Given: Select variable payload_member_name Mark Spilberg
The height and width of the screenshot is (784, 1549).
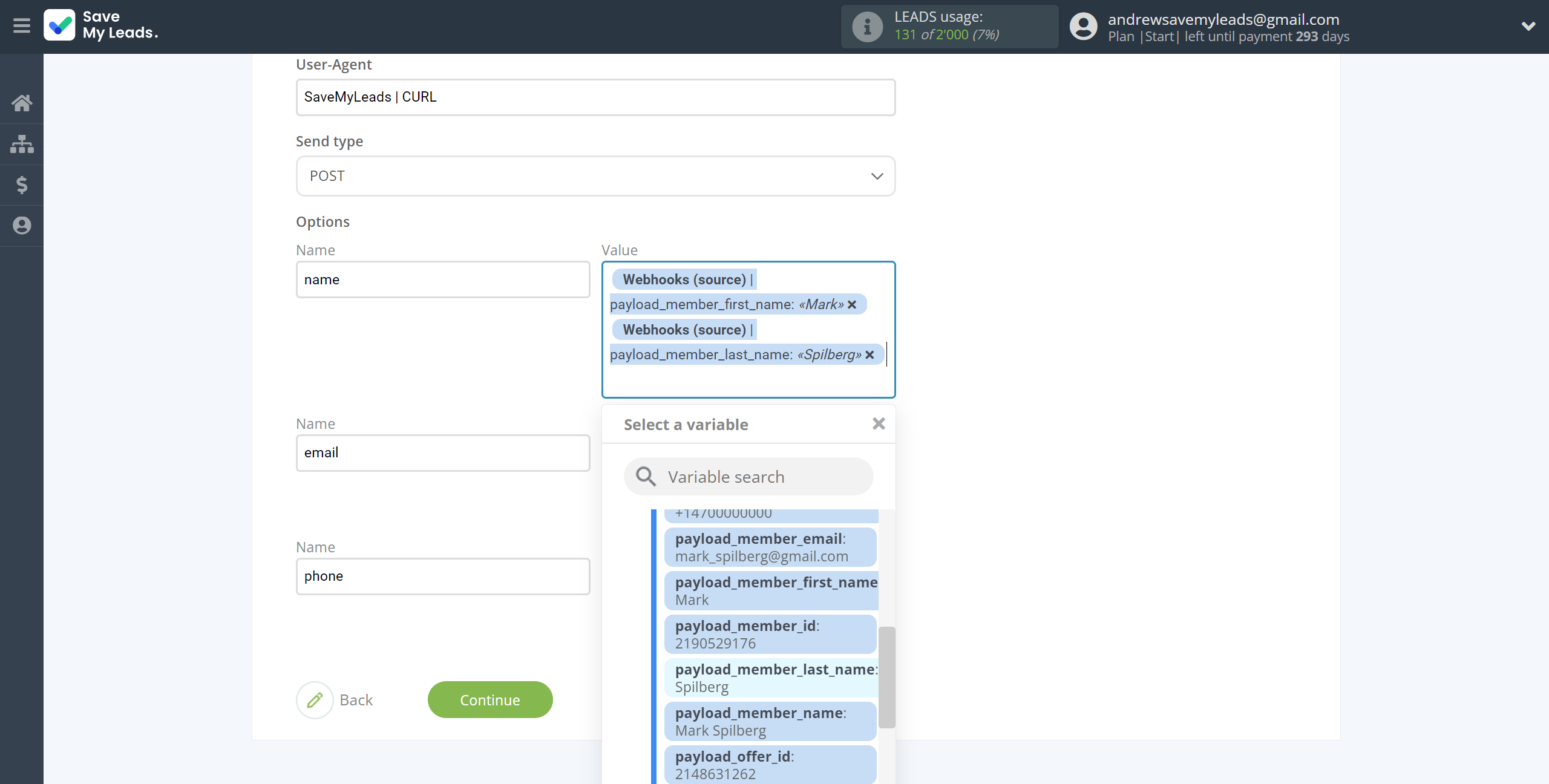Looking at the screenshot, I should (x=770, y=722).
